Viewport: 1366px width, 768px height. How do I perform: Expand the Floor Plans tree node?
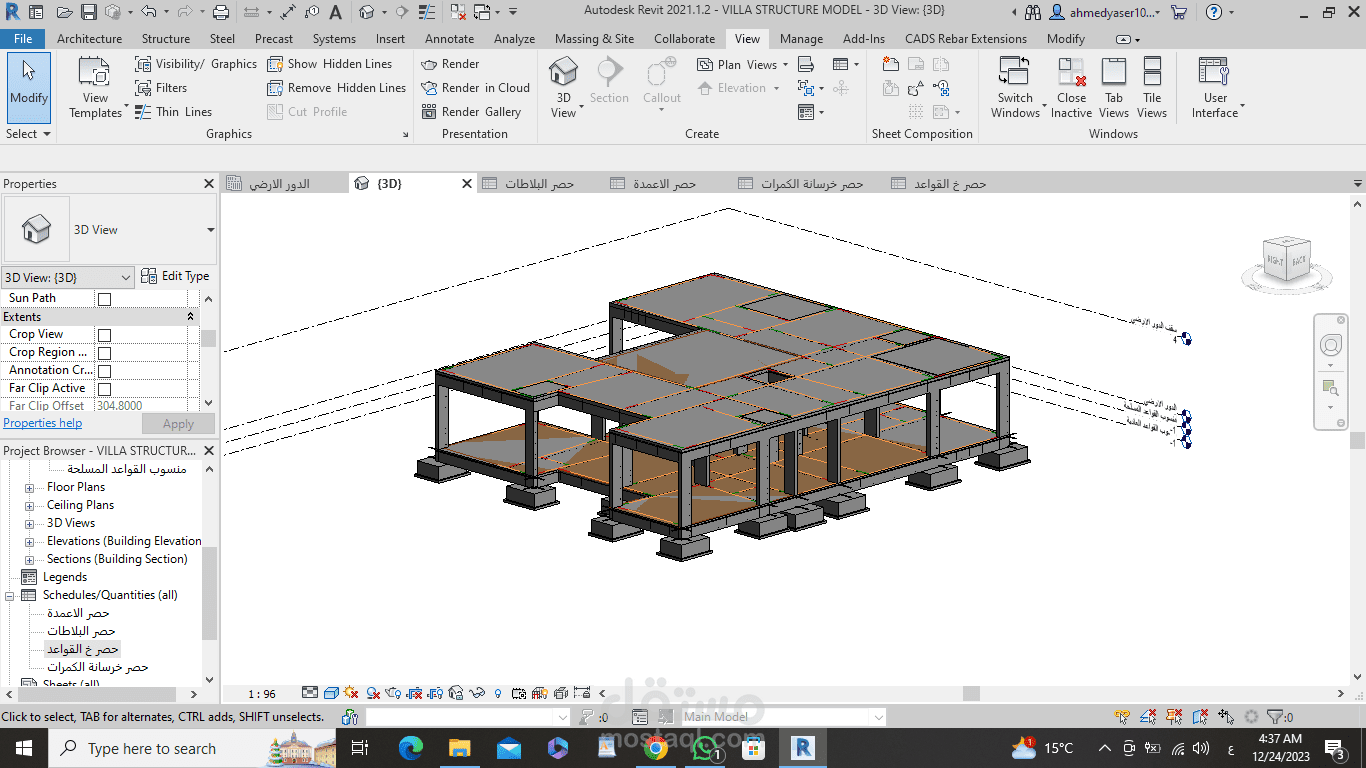point(30,488)
